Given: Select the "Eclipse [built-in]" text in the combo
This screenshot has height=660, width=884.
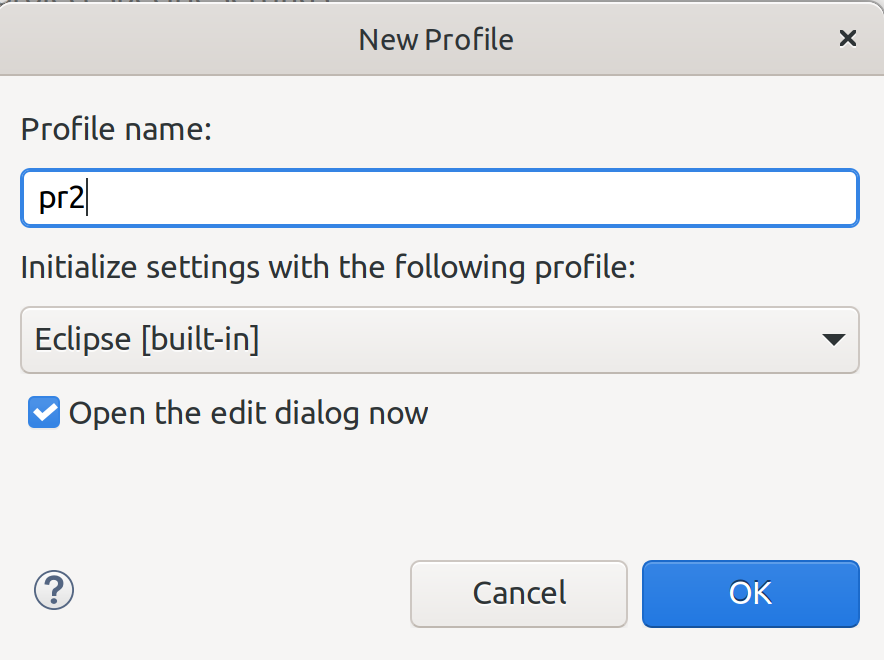Looking at the screenshot, I should click(x=147, y=340).
